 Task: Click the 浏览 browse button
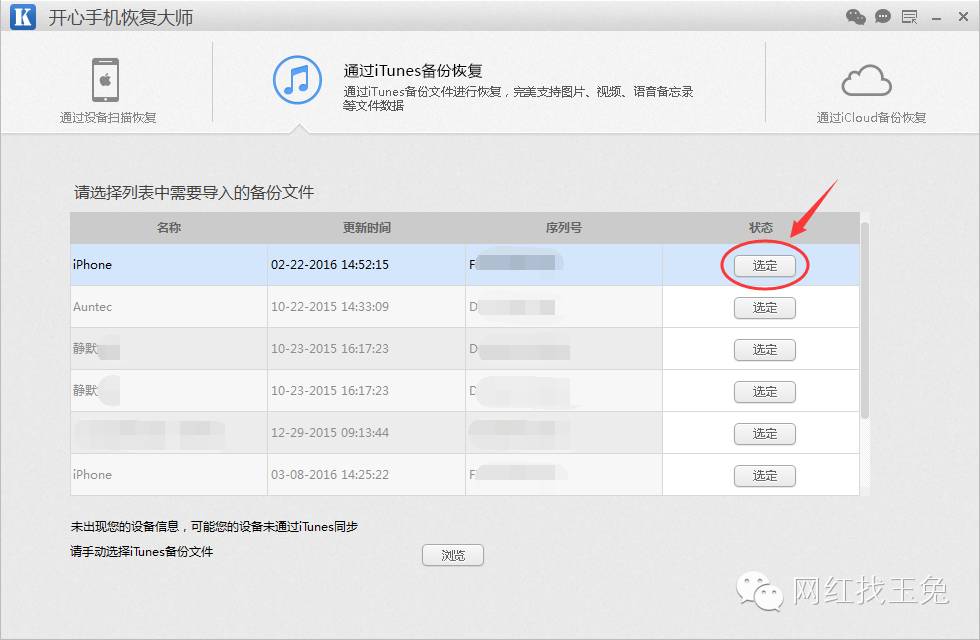coord(452,555)
